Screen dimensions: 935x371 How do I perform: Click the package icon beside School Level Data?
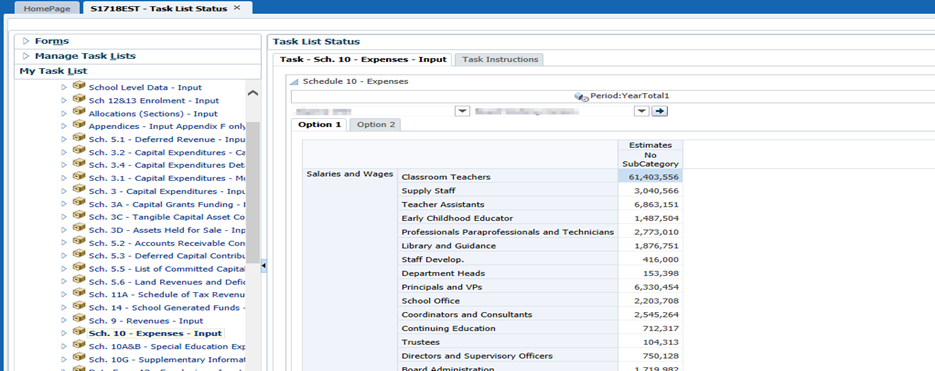(x=79, y=86)
